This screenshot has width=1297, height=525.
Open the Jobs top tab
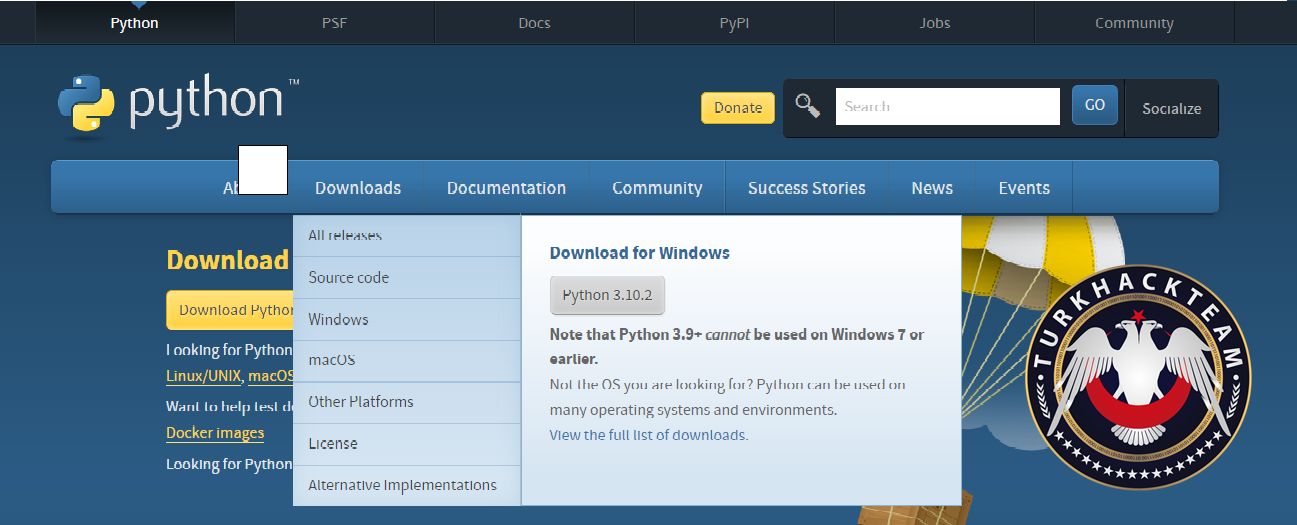pos(935,23)
